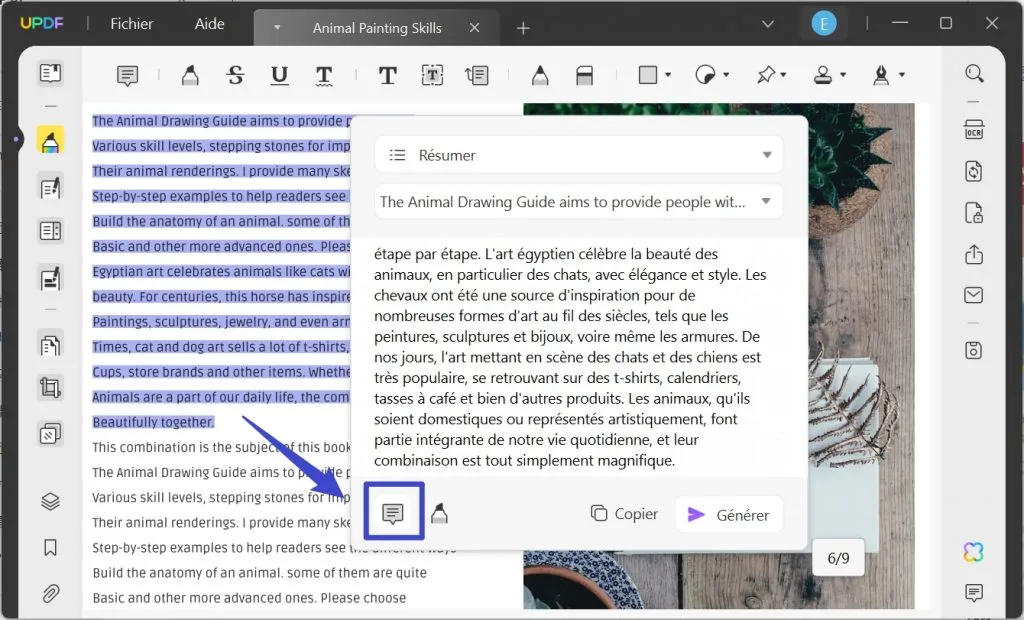This screenshot has width=1024, height=620.
Task: Open the Search tool in the right sidebar
Action: click(974, 74)
